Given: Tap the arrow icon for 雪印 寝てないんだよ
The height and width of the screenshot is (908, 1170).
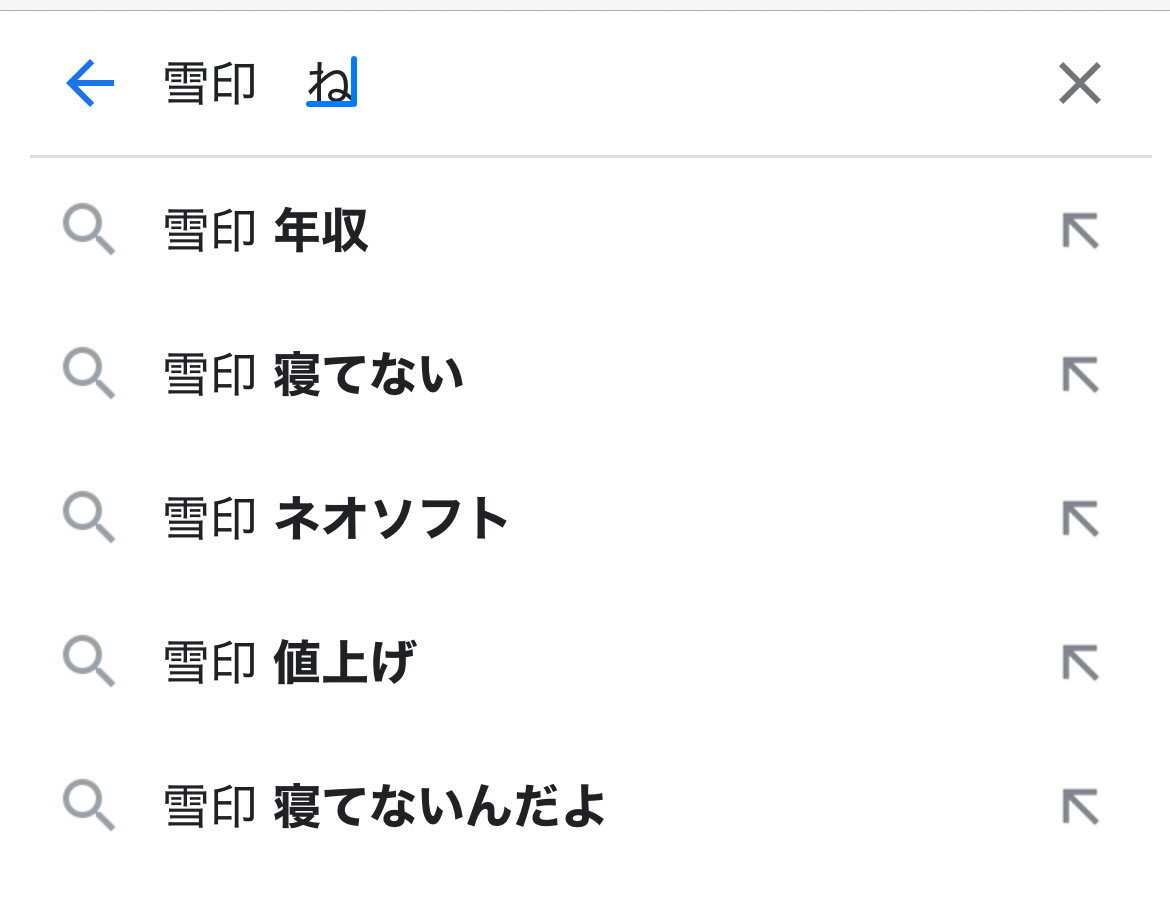Looking at the screenshot, I should (1079, 806).
